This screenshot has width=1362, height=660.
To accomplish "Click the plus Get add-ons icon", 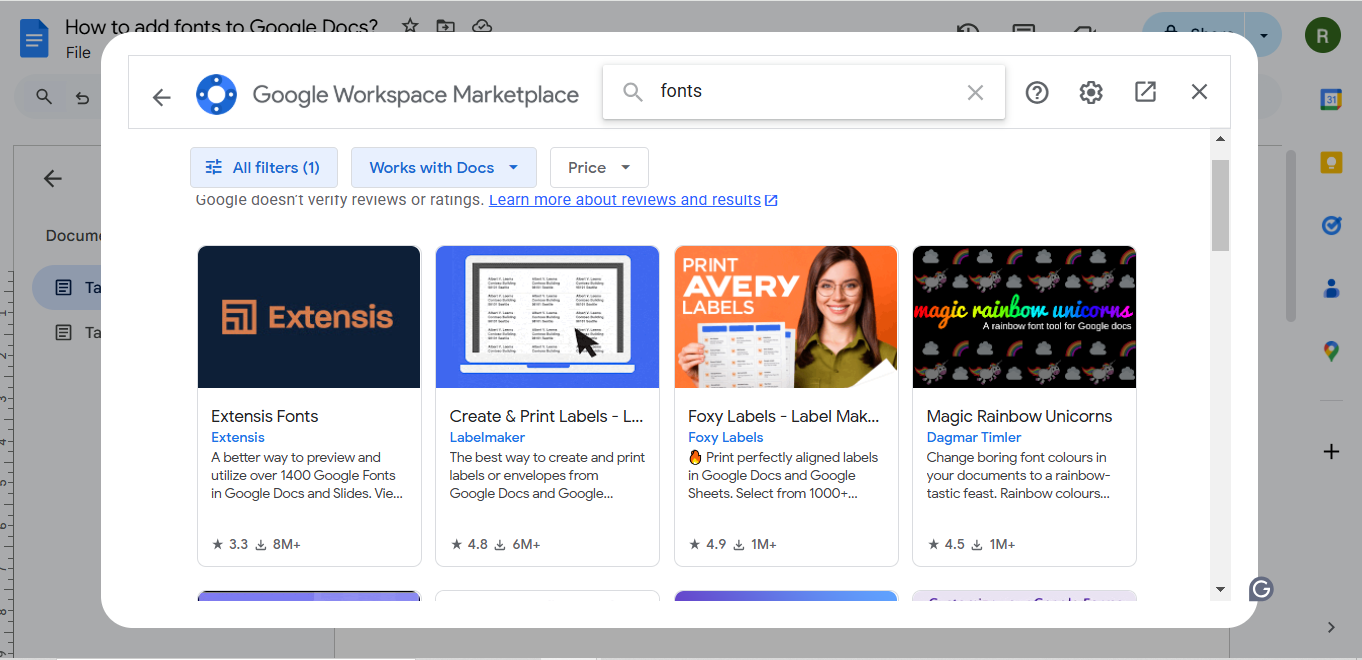I will (1331, 452).
